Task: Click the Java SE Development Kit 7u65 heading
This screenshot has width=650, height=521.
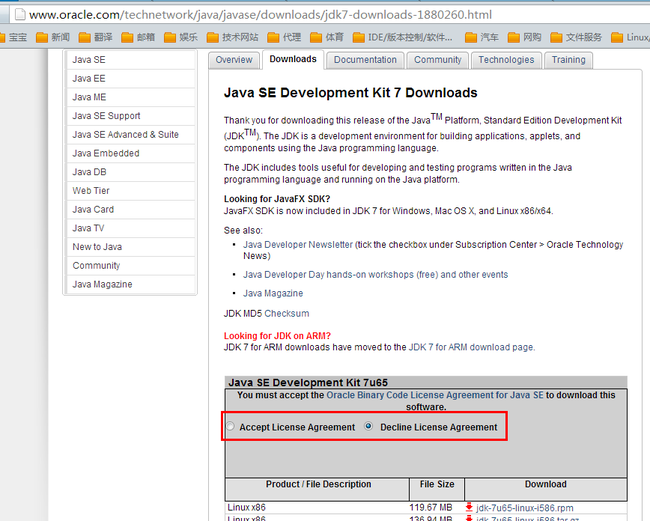Action: pyautogui.click(x=308, y=382)
